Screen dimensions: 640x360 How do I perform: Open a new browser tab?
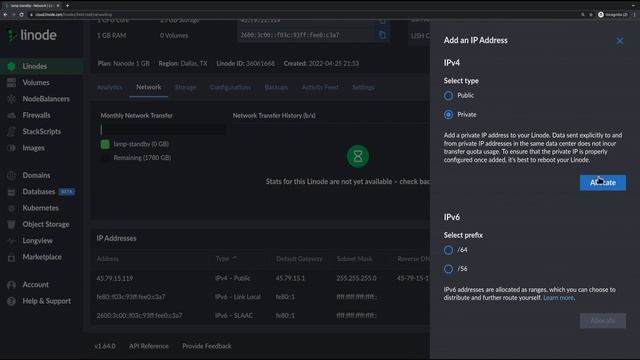point(67,5)
